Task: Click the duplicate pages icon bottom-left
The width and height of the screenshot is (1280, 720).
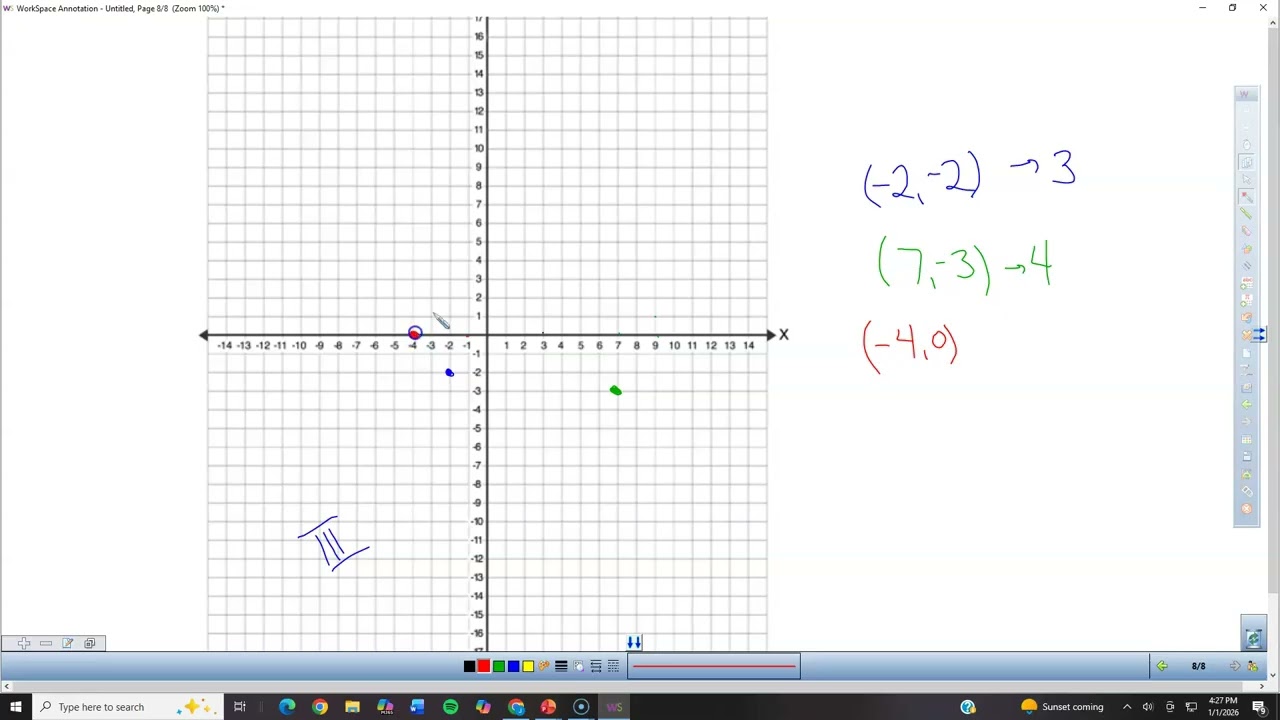Action: (90, 643)
